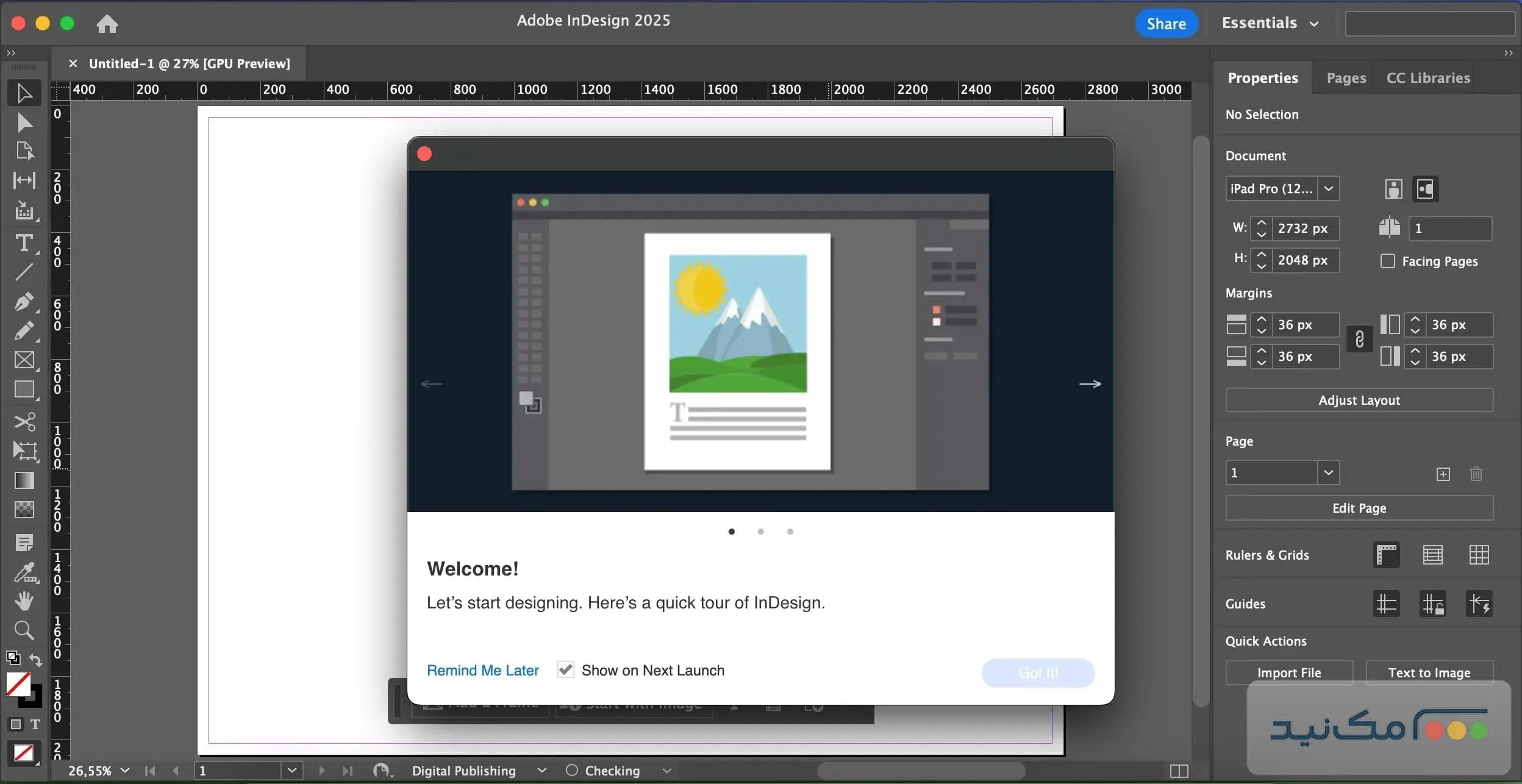This screenshot has height=784, width=1522.
Task: Open the Digital Publishing intent dropdown
Action: 540,770
